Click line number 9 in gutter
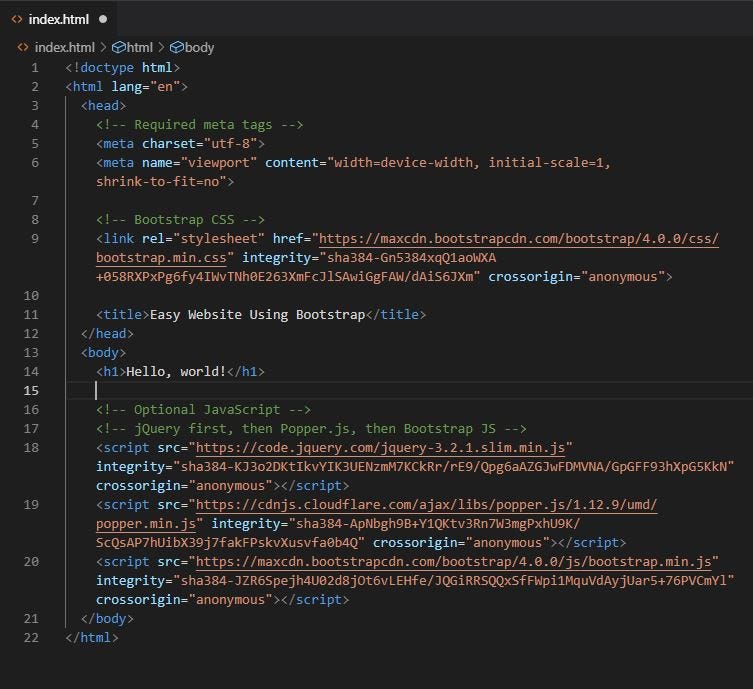The height and width of the screenshot is (689, 753). (35, 239)
